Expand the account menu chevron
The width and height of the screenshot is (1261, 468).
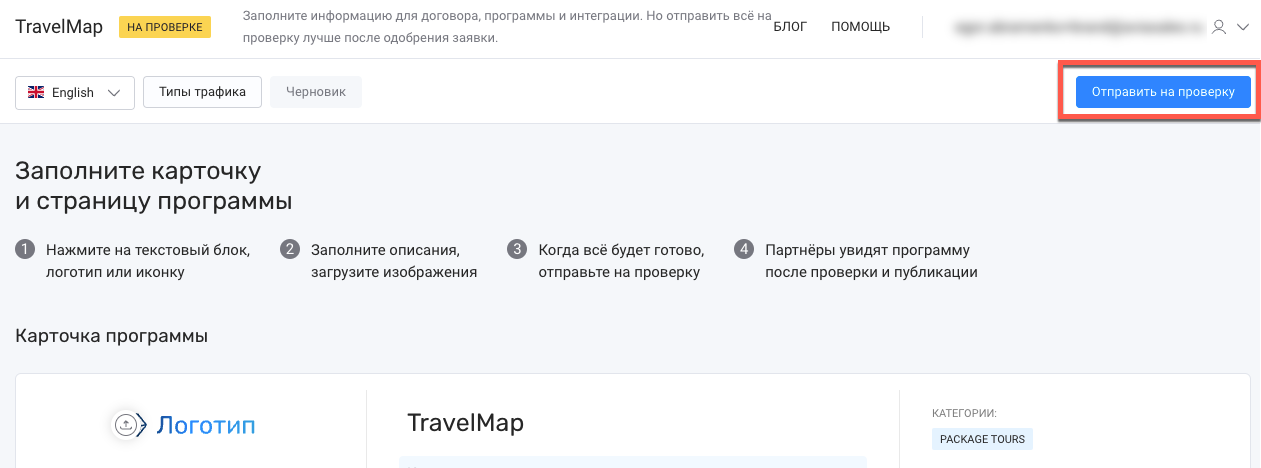pyautogui.click(x=1243, y=28)
